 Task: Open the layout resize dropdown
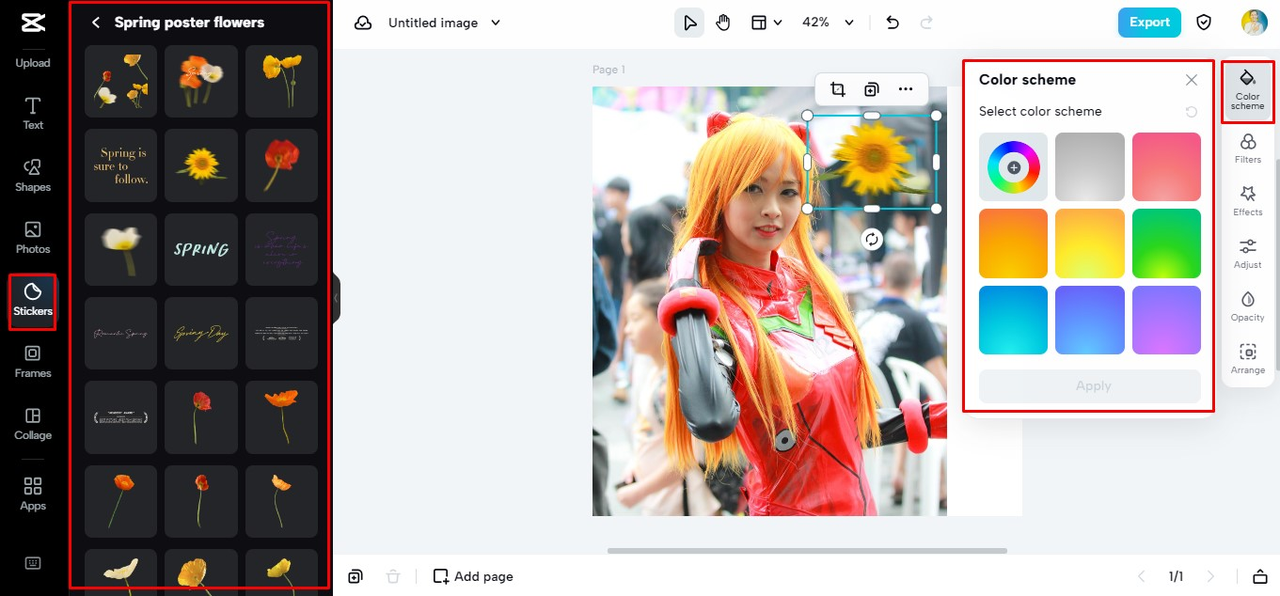pyautogui.click(x=766, y=22)
